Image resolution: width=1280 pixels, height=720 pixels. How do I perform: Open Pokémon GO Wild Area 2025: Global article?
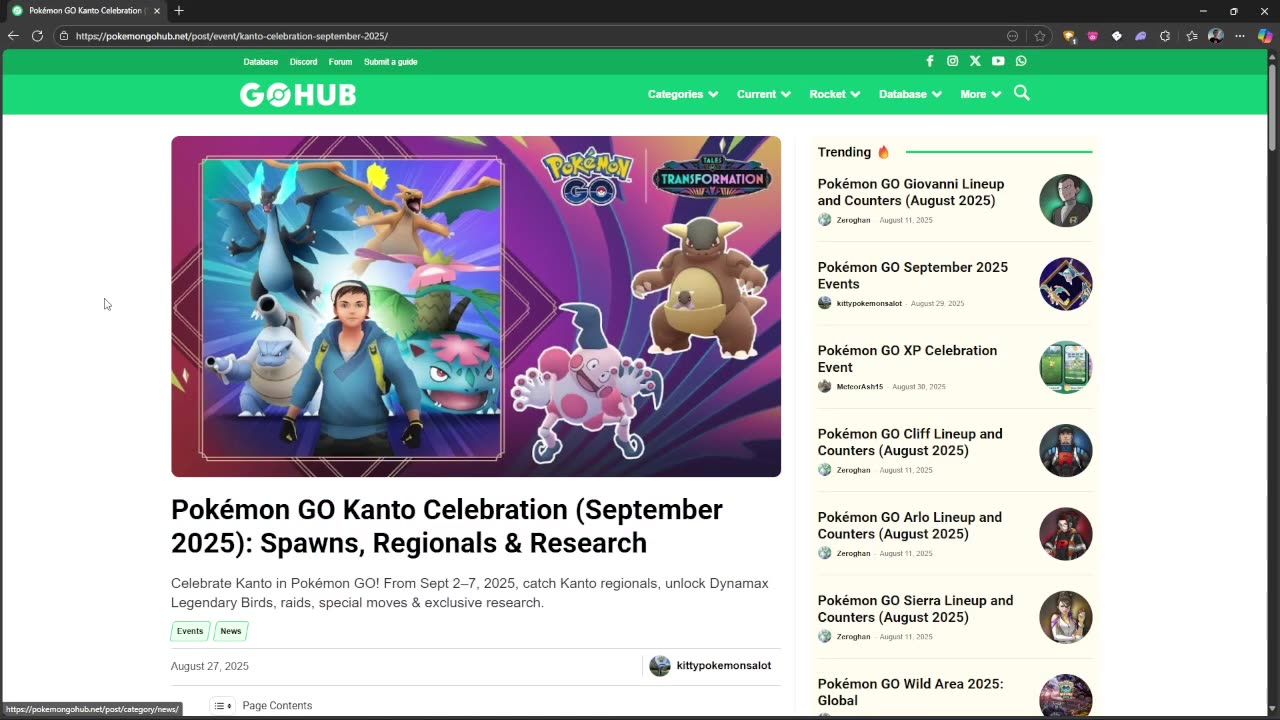(x=910, y=692)
